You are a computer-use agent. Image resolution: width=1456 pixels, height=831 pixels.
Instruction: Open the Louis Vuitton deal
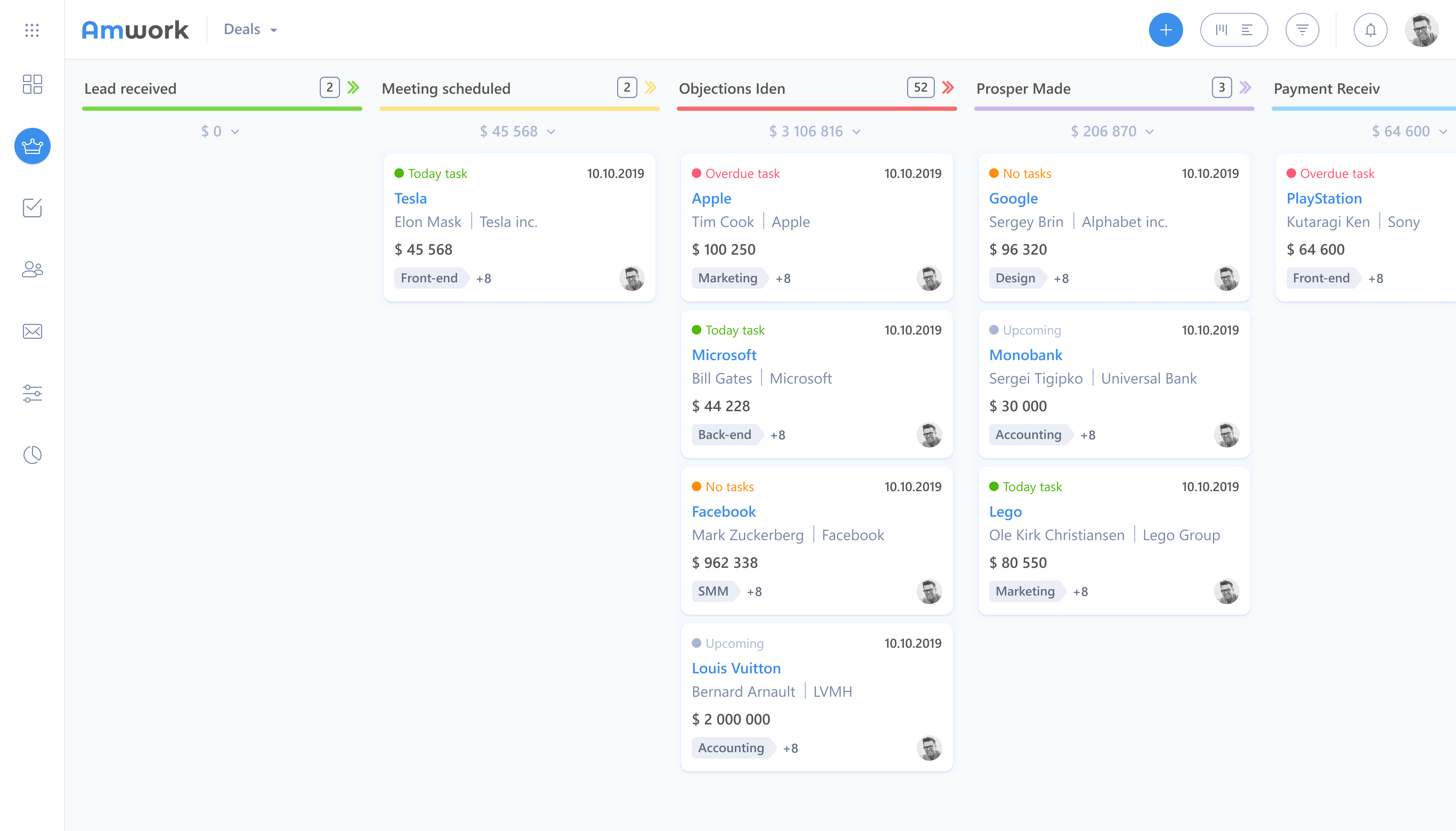click(x=736, y=668)
